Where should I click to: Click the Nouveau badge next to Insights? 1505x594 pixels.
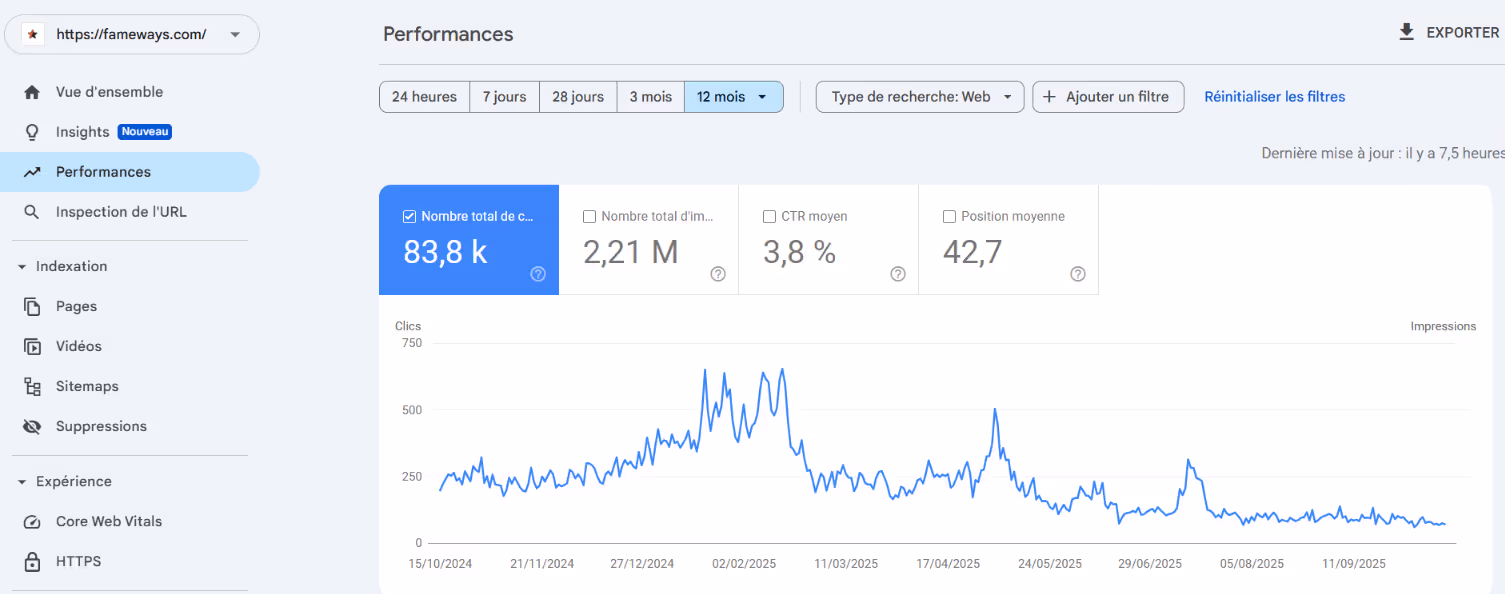(x=145, y=132)
